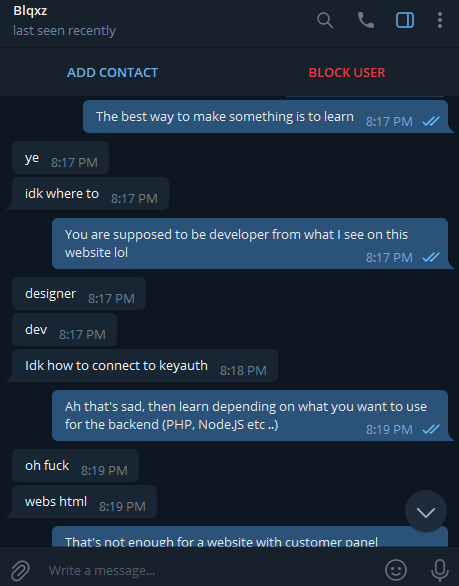459x586 pixels.
Task: Select the 'webs html' message bubble
Action: tap(84, 502)
